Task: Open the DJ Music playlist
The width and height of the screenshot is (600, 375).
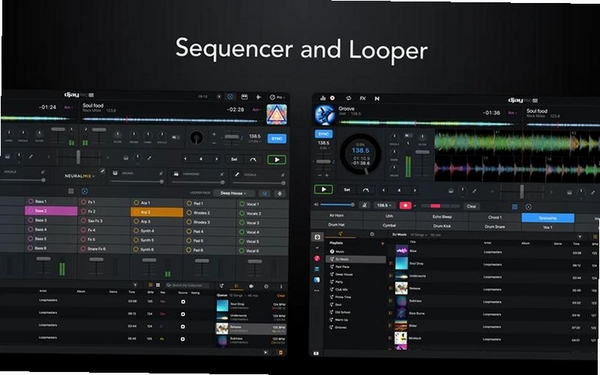Action: 355,259
